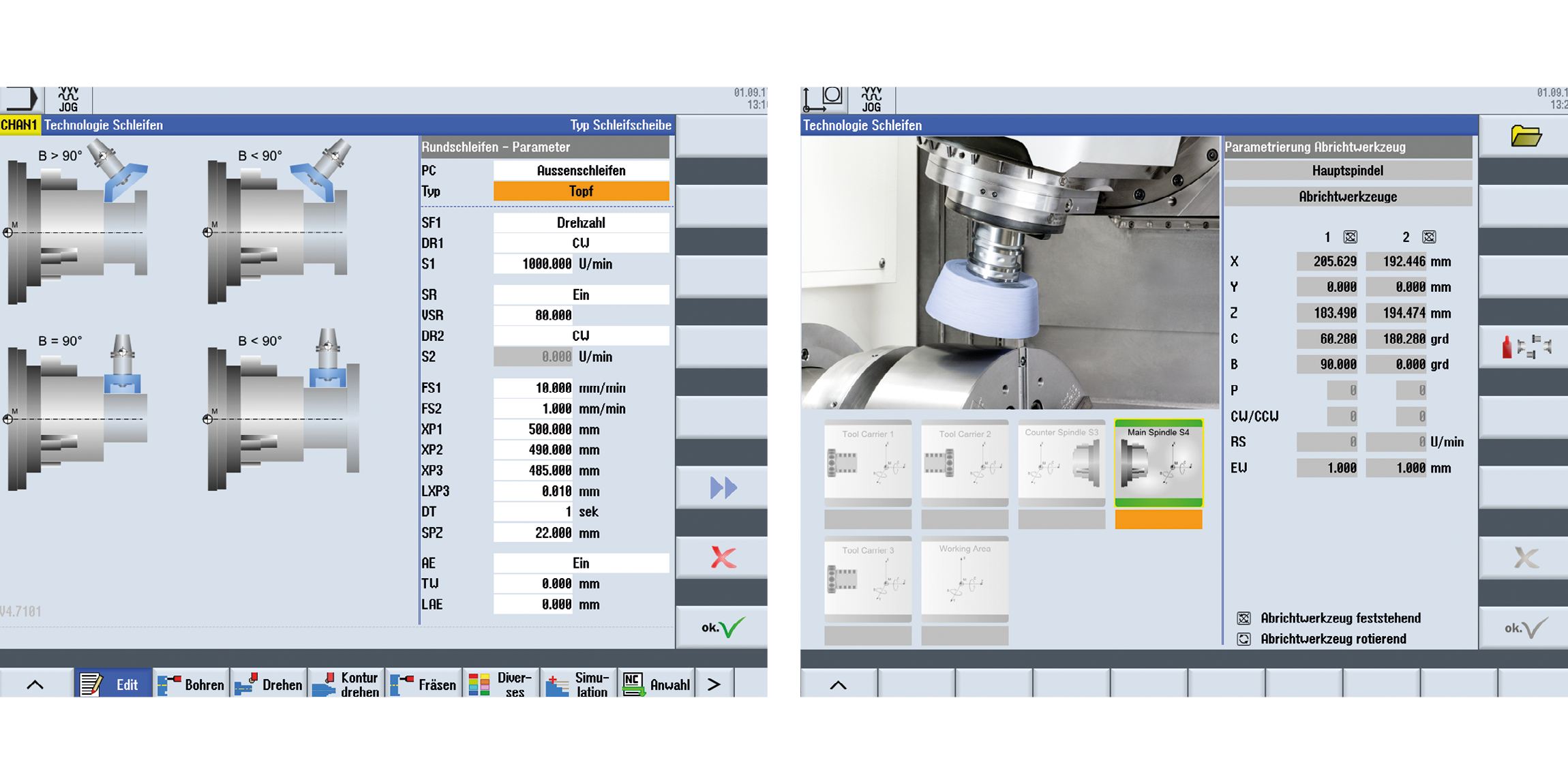1568x784 pixels.
Task: Click the JOG mode icon in right window
Action: pos(871,100)
